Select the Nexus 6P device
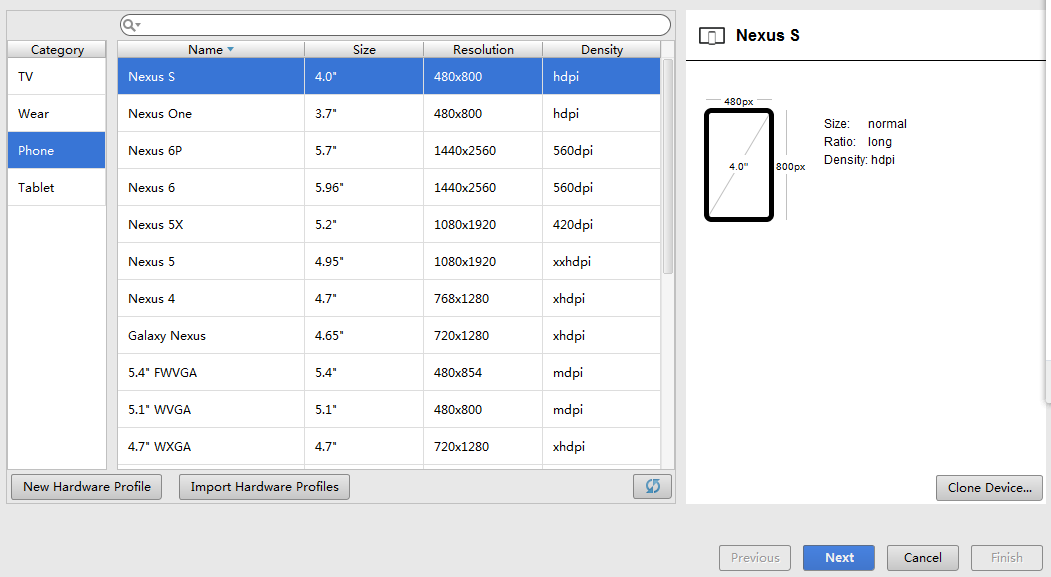 tap(389, 150)
